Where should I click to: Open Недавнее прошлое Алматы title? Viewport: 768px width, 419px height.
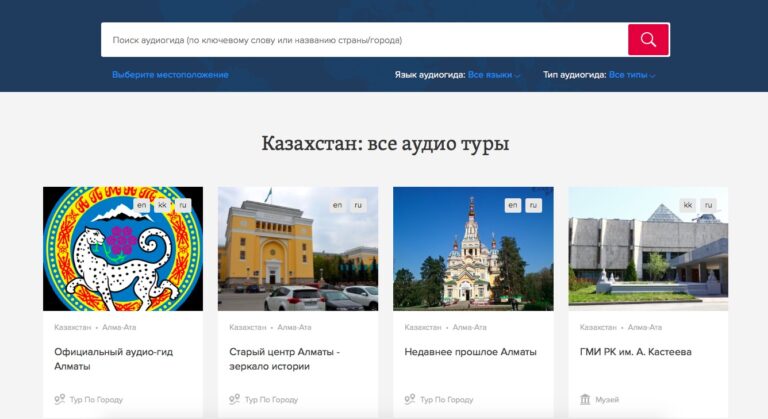[x=470, y=352]
